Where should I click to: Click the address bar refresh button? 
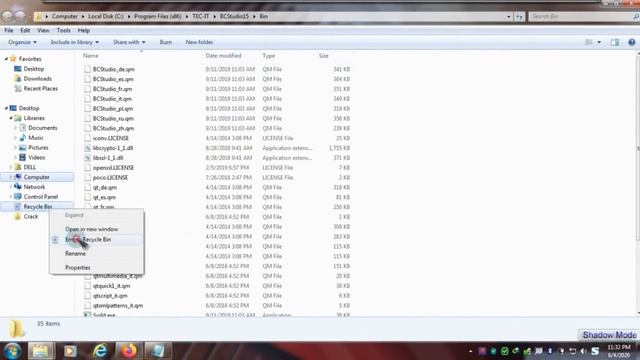click(x=519, y=17)
